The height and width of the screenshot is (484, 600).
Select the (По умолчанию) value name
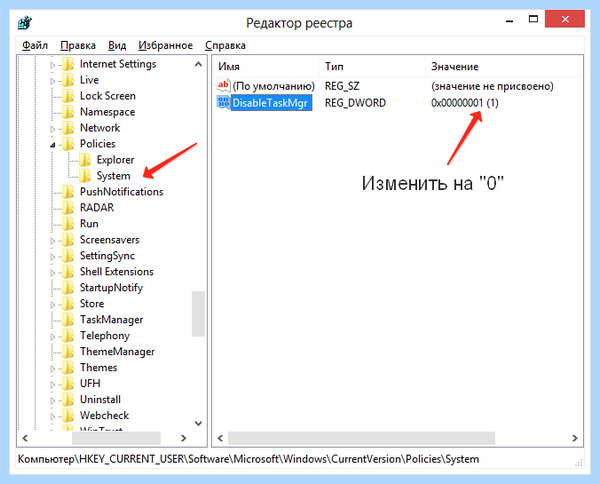pyautogui.click(x=274, y=86)
